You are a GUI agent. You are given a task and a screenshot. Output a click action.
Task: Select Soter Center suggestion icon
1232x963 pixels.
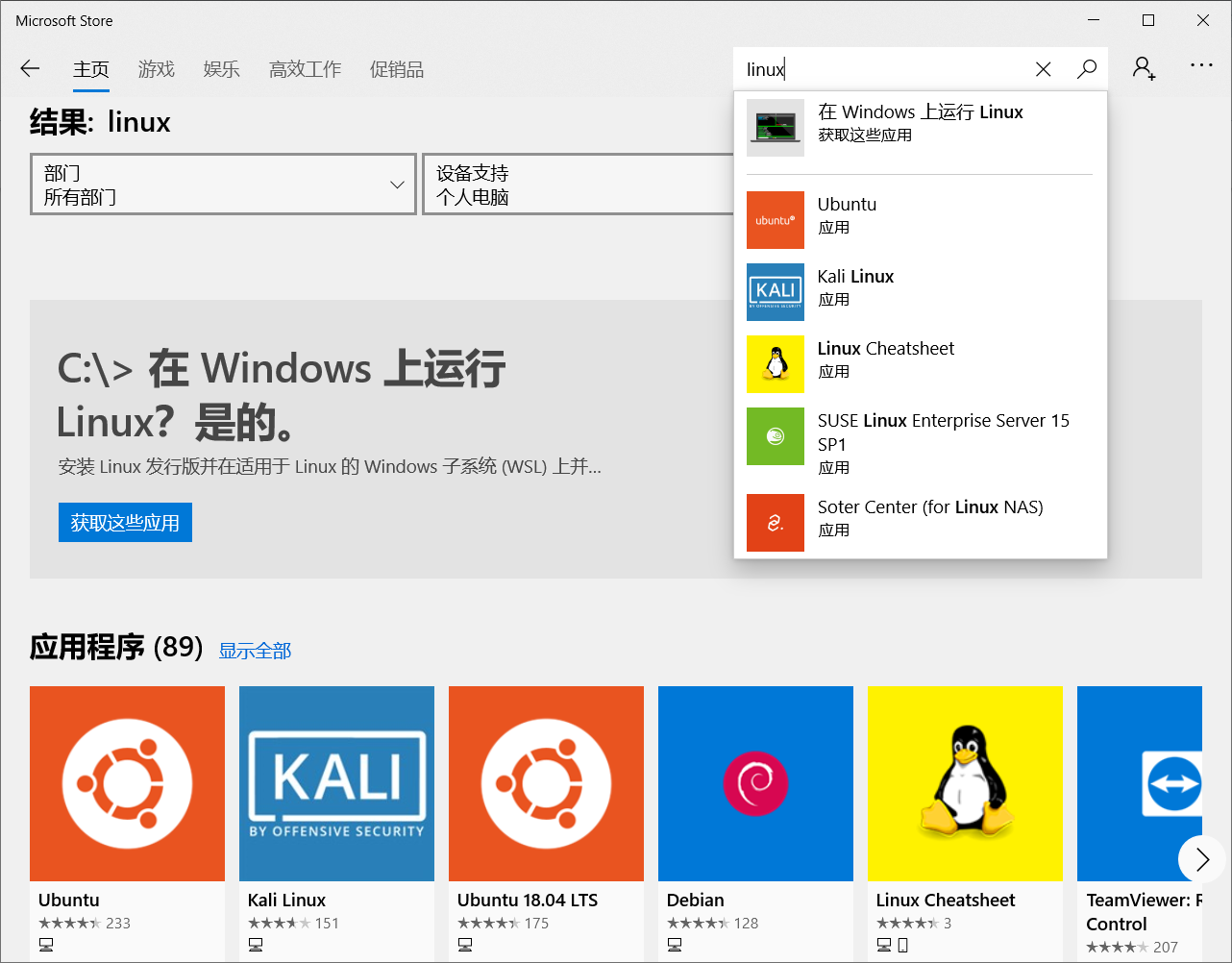[x=776, y=523]
